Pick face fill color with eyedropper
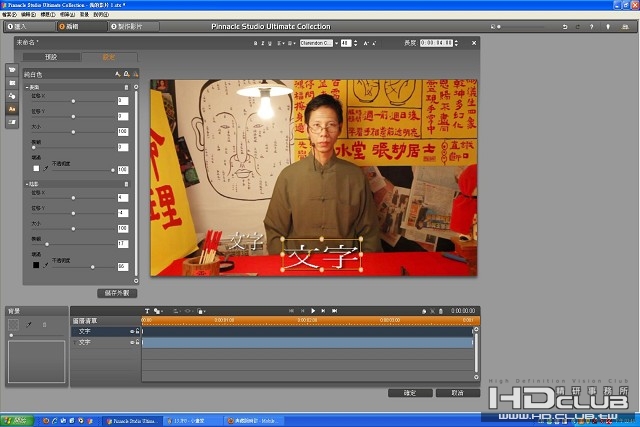Image resolution: width=640 pixels, height=427 pixels. click(x=46, y=168)
